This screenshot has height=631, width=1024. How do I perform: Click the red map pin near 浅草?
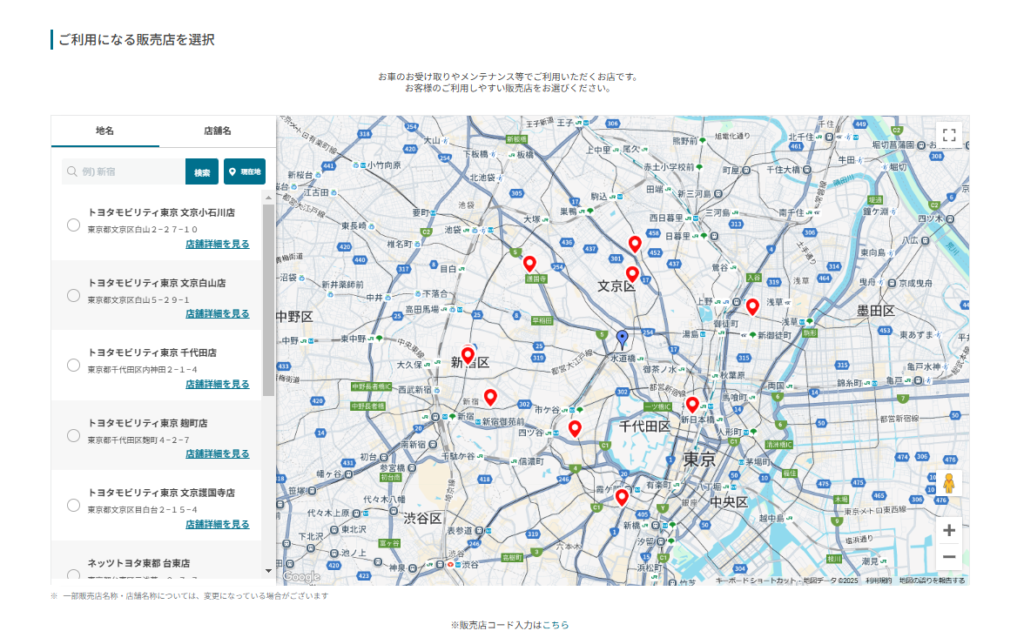(752, 307)
